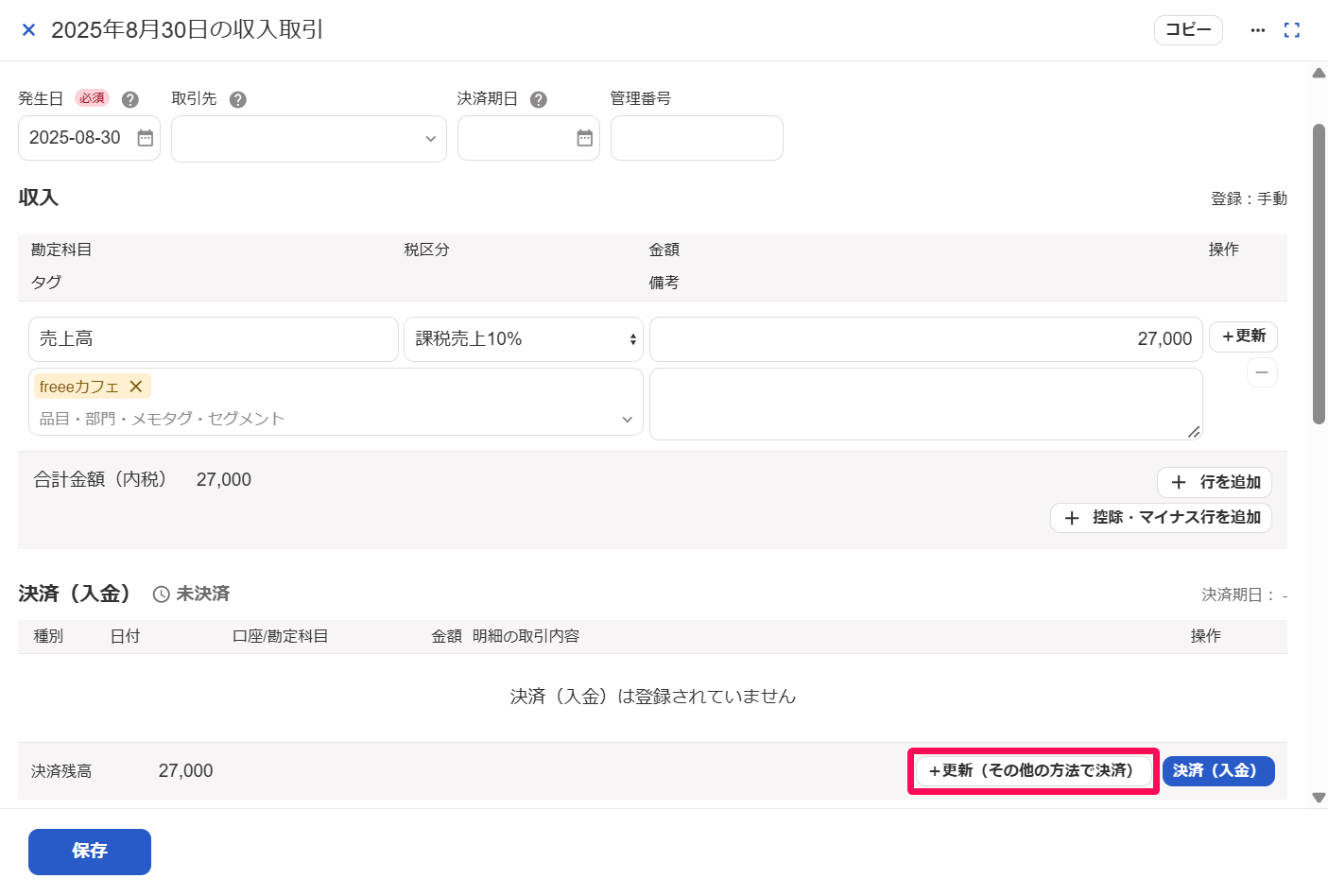
Task: Open the 課税売上10% tax category dropdown
Action: [524, 339]
